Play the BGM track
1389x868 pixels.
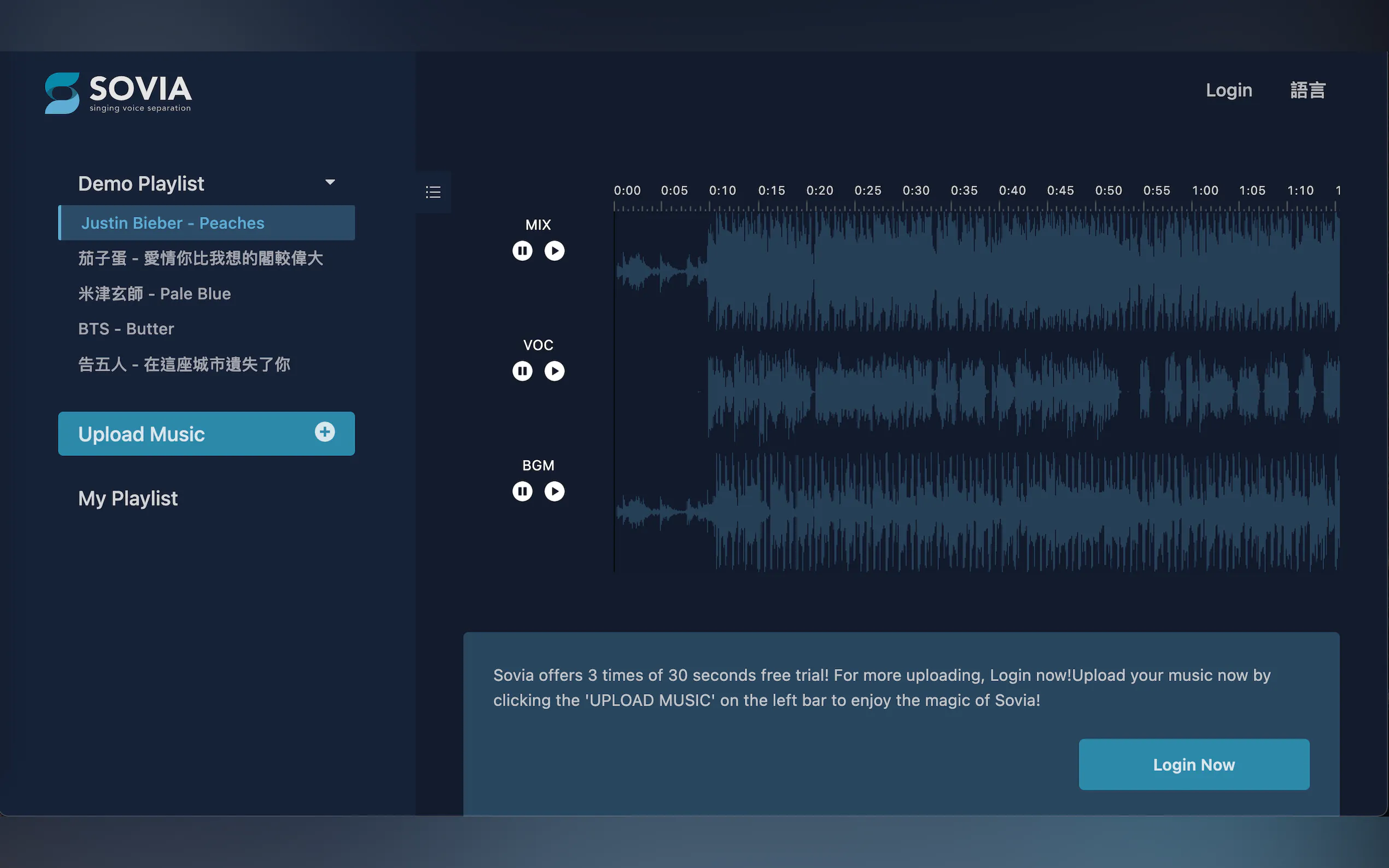pos(554,491)
